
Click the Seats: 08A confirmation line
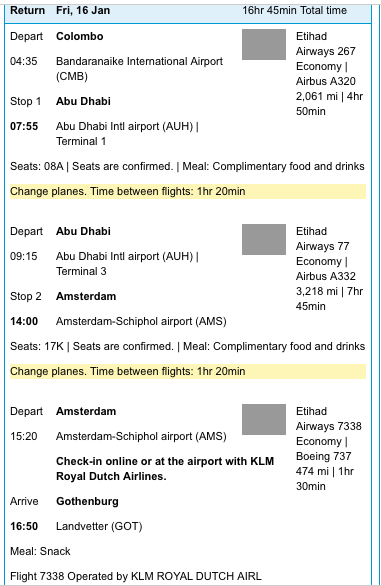pos(187,166)
